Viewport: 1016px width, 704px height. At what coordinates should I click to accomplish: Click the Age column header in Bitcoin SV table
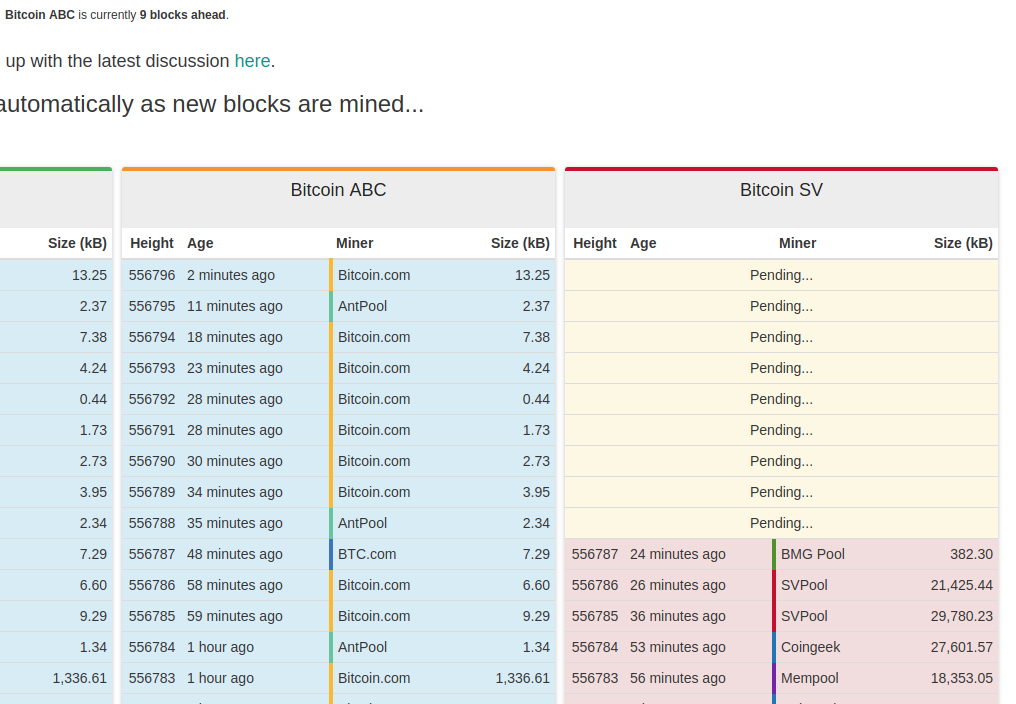pos(643,243)
